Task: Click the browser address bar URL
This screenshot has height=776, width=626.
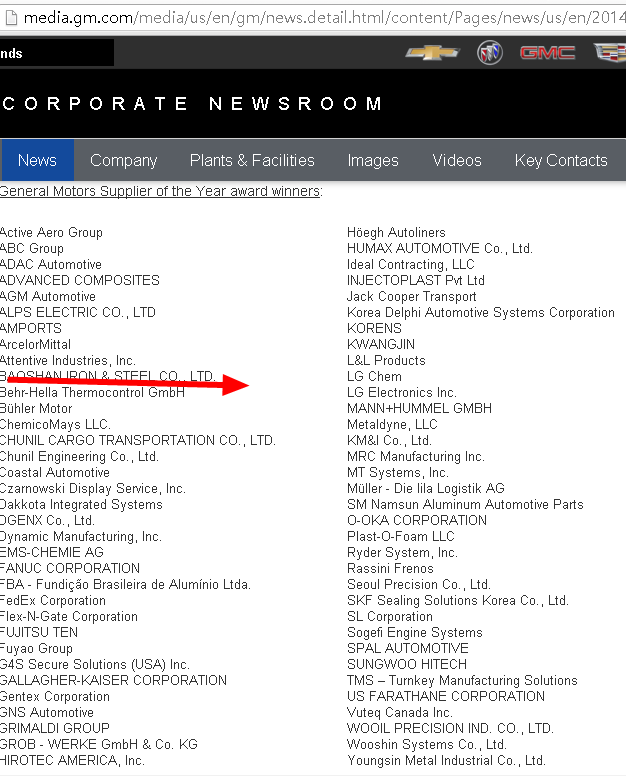Action: (x=325, y=18)
